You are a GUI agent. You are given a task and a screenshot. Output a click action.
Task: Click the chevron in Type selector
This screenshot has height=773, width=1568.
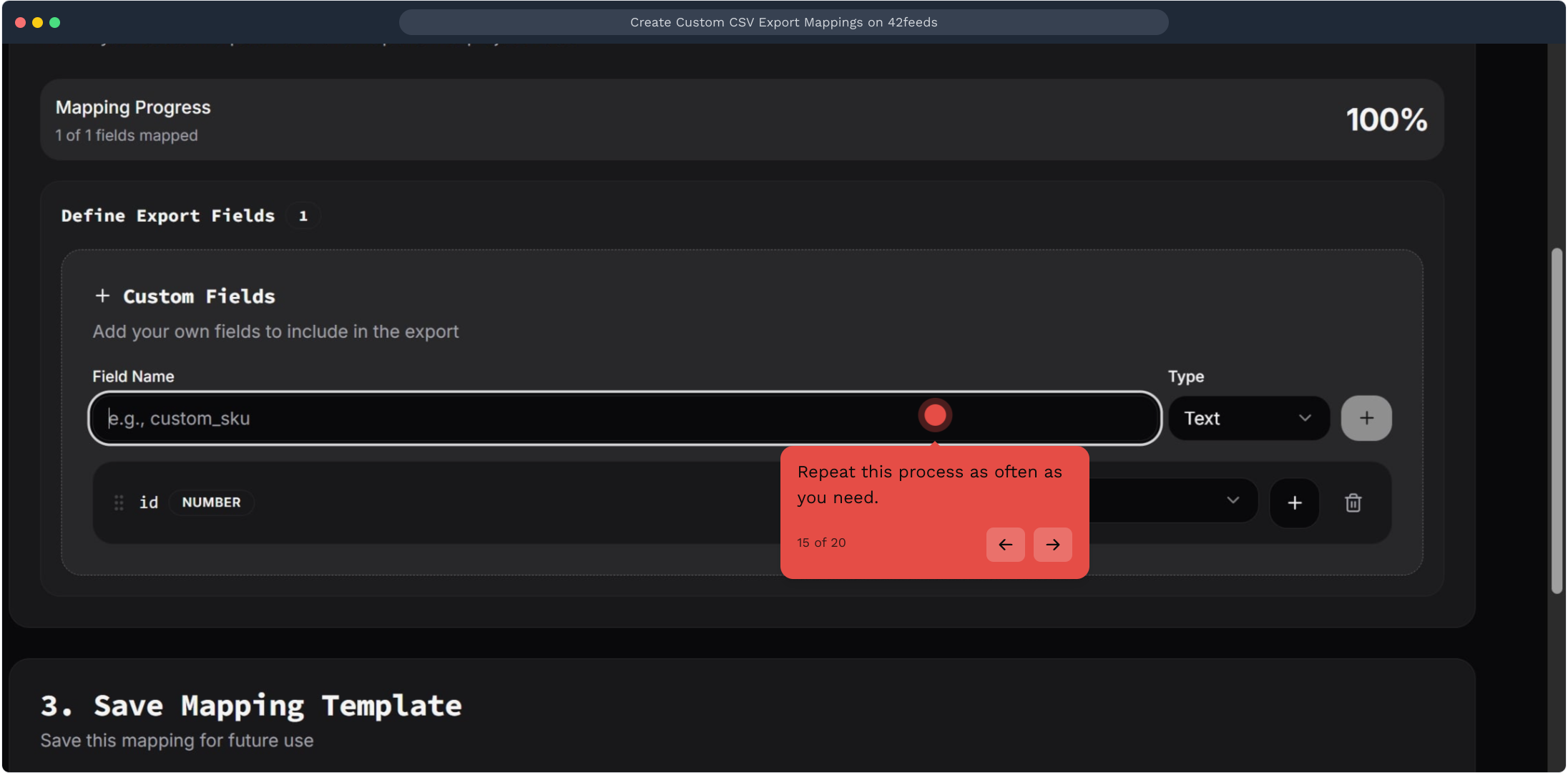[1305, 418]
